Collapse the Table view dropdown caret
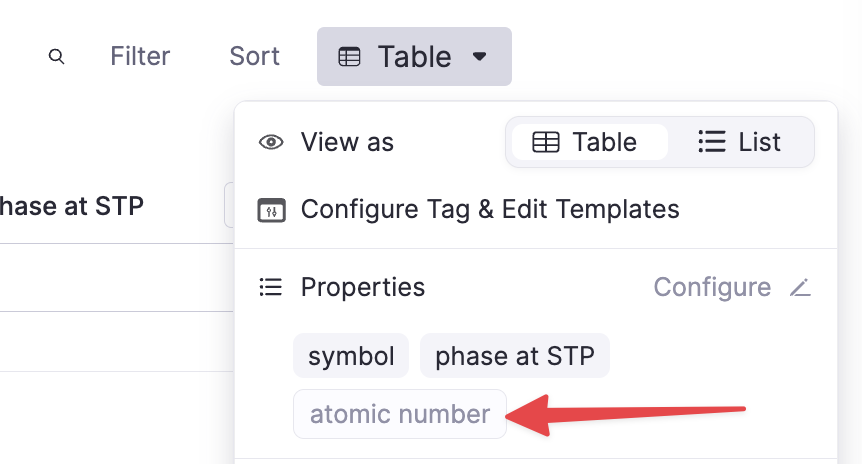This screenshot has height=464, width=862. coord(480,57)
